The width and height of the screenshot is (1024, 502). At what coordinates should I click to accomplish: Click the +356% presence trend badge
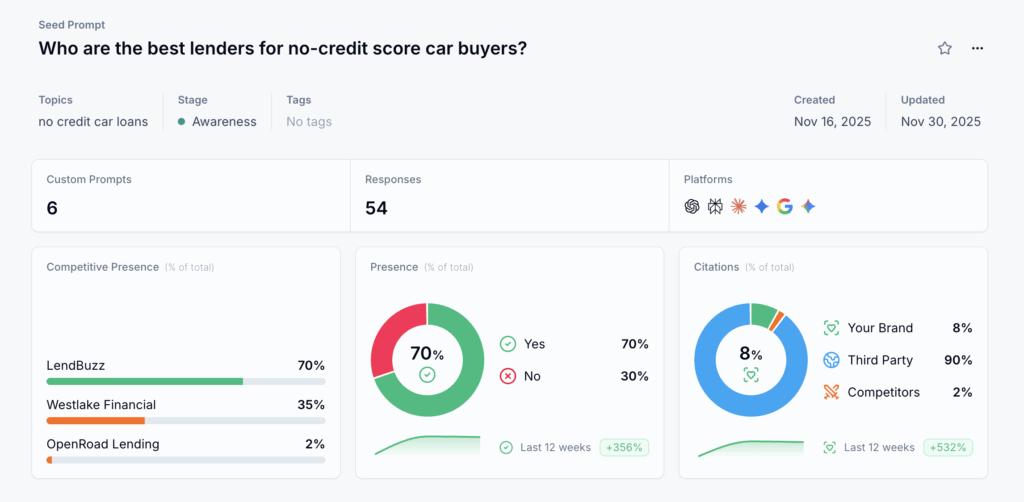(x=624, y=447)
